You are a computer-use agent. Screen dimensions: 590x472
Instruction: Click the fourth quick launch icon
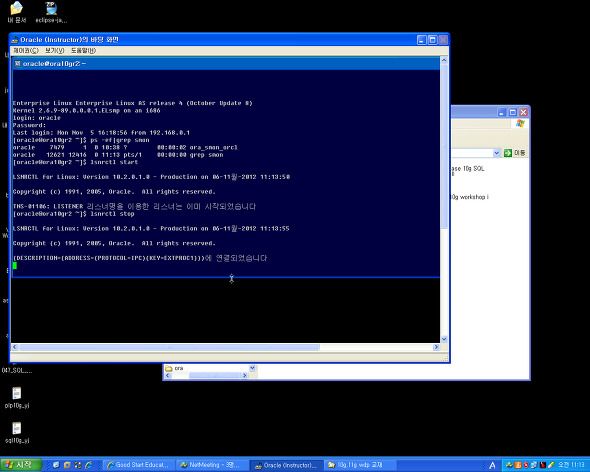(89, 465)
